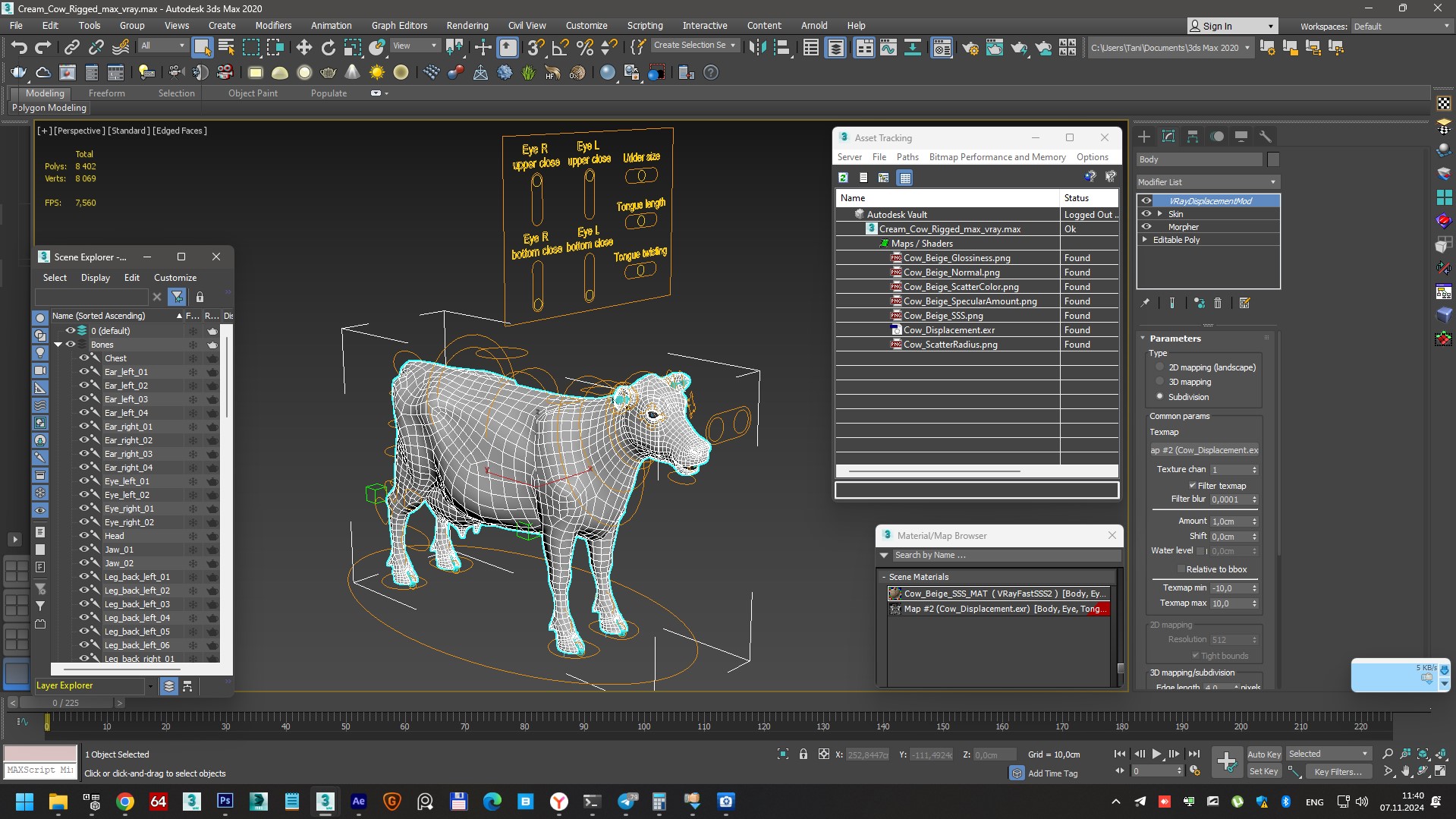Open the Motion tab in command panel
This screenshot has height=819, width=1456.
1217,137
